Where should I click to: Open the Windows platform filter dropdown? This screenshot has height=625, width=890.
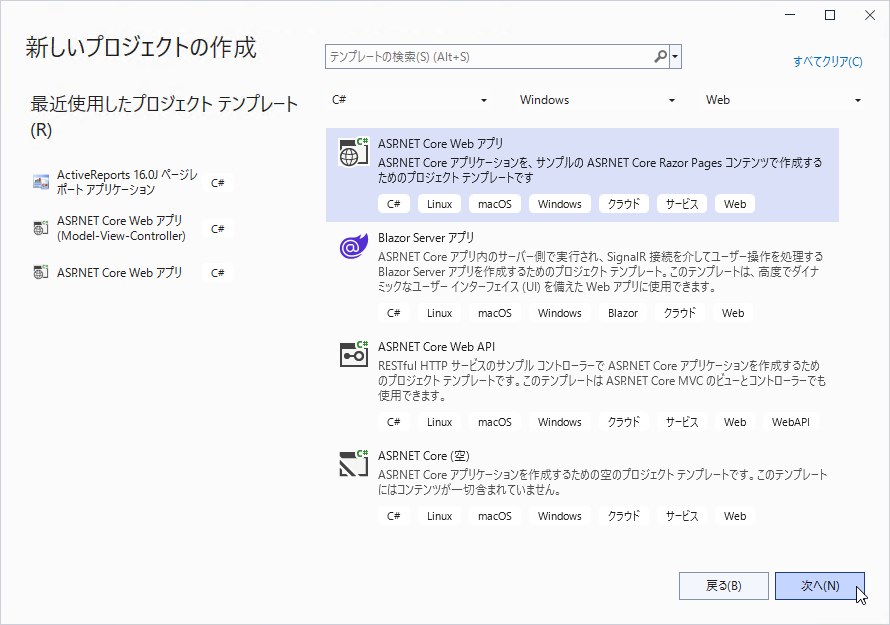click(x=598, y=100)
